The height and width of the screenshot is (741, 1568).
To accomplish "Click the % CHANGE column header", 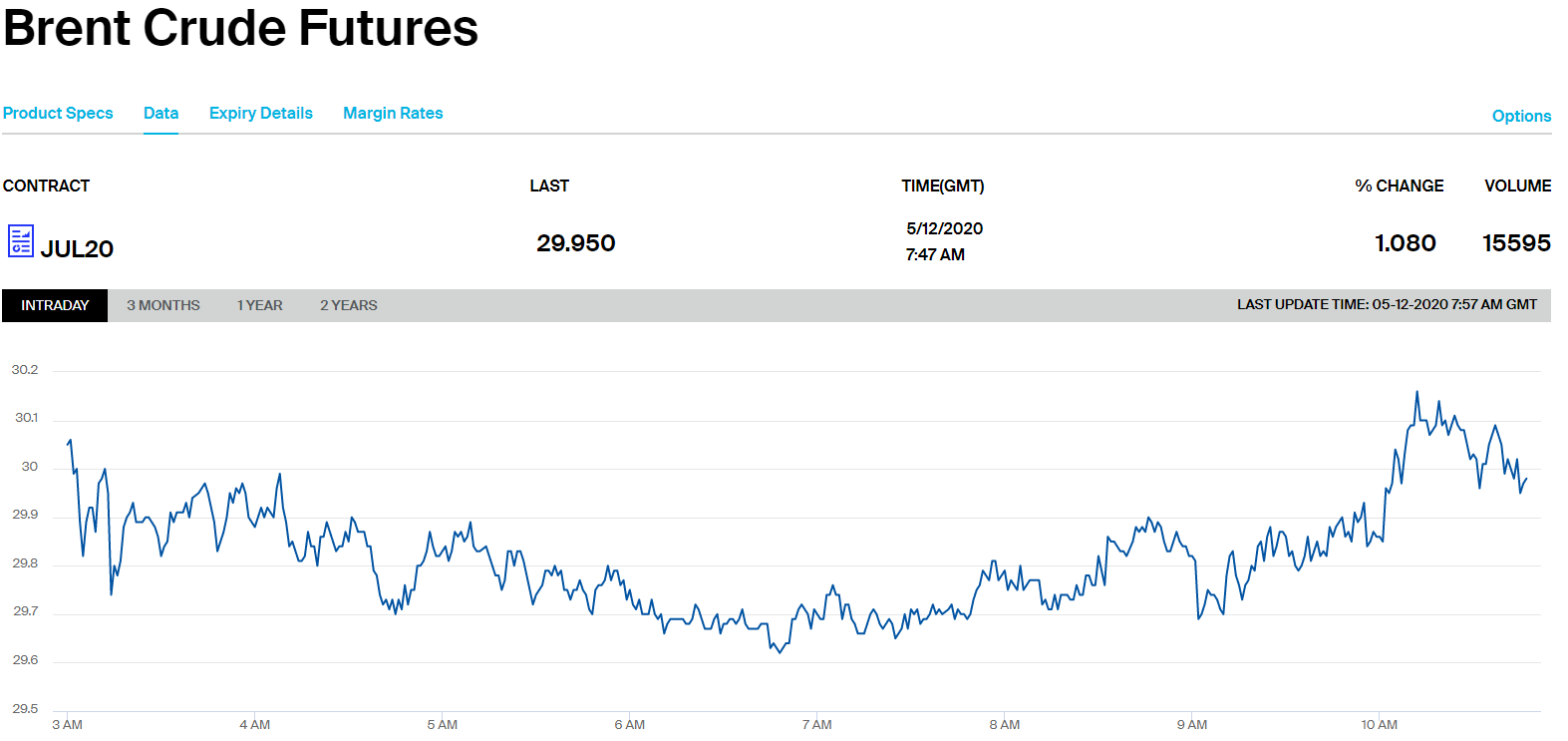I will (x=1400, y=185).
